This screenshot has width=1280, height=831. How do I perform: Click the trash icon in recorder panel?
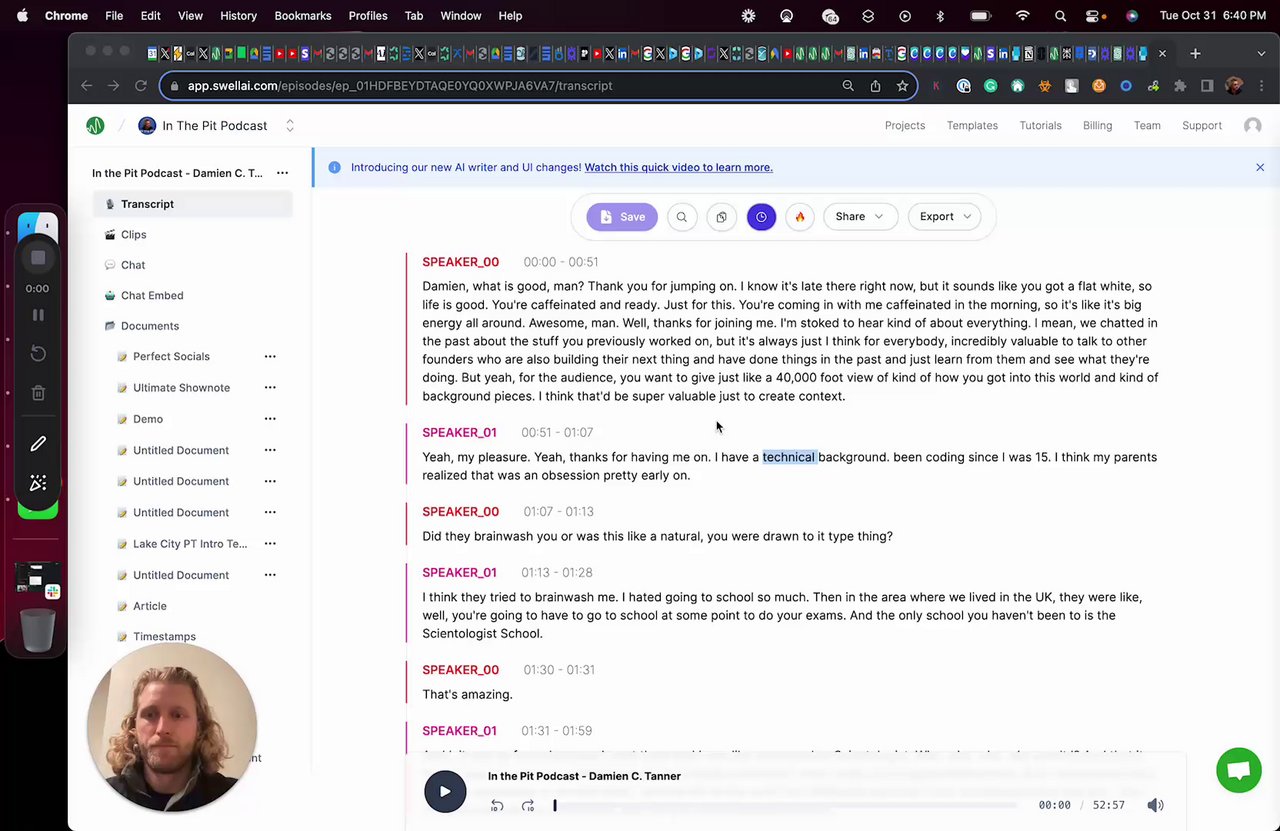pyautogui.click(x=38, y=394)
